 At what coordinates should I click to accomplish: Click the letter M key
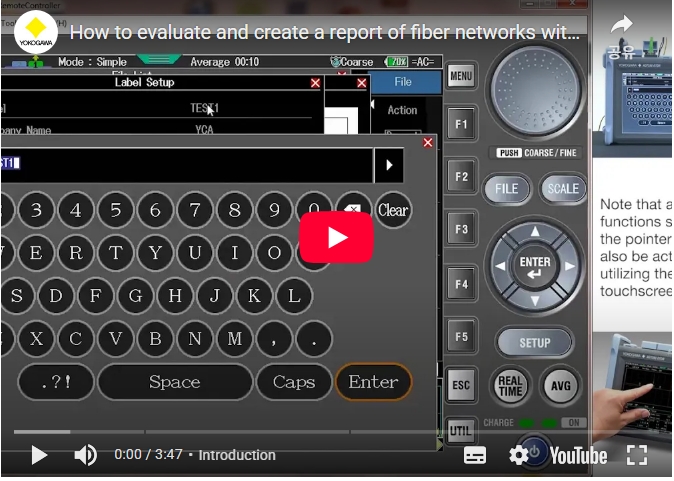coord(234,339)
